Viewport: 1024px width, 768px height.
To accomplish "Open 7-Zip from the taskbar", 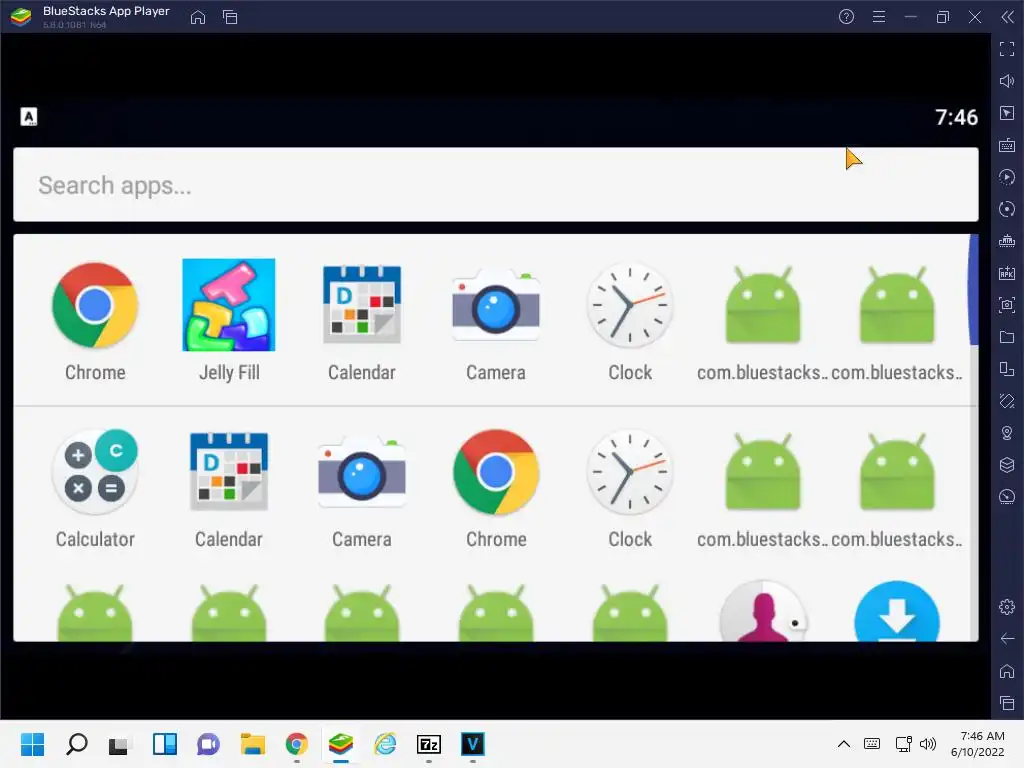I will [429, 744].
